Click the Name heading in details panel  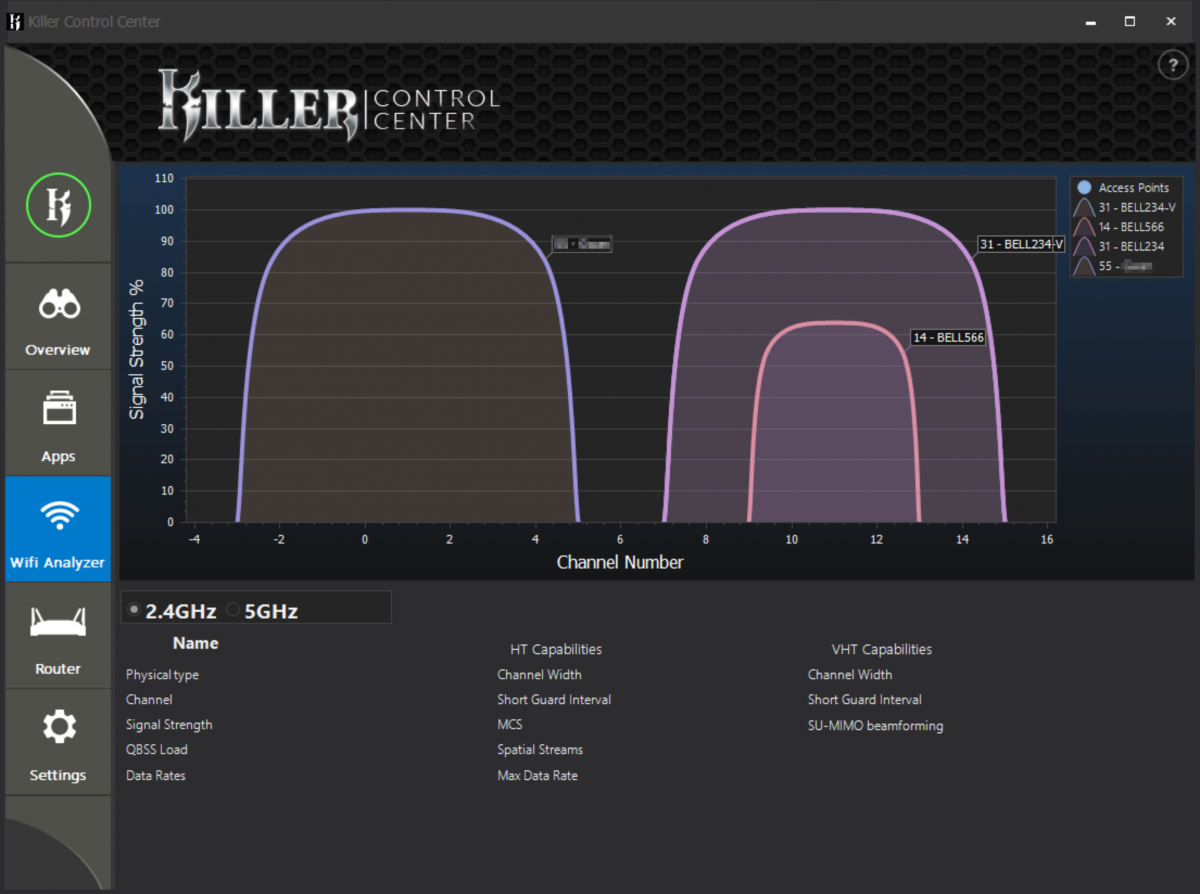195,643
